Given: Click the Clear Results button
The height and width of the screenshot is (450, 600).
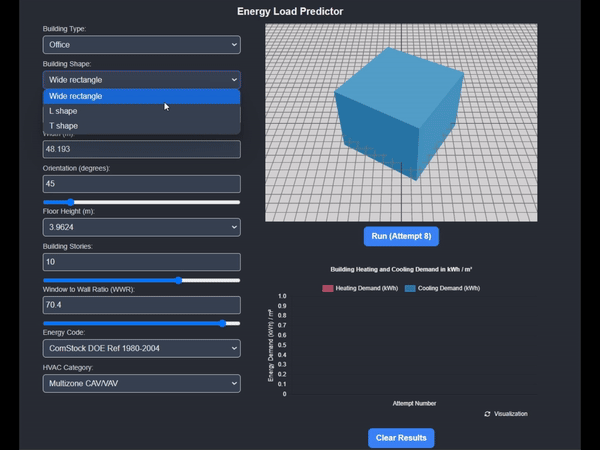Looking at the screenshot, I should pyautogui.click(x=401, y=438).
